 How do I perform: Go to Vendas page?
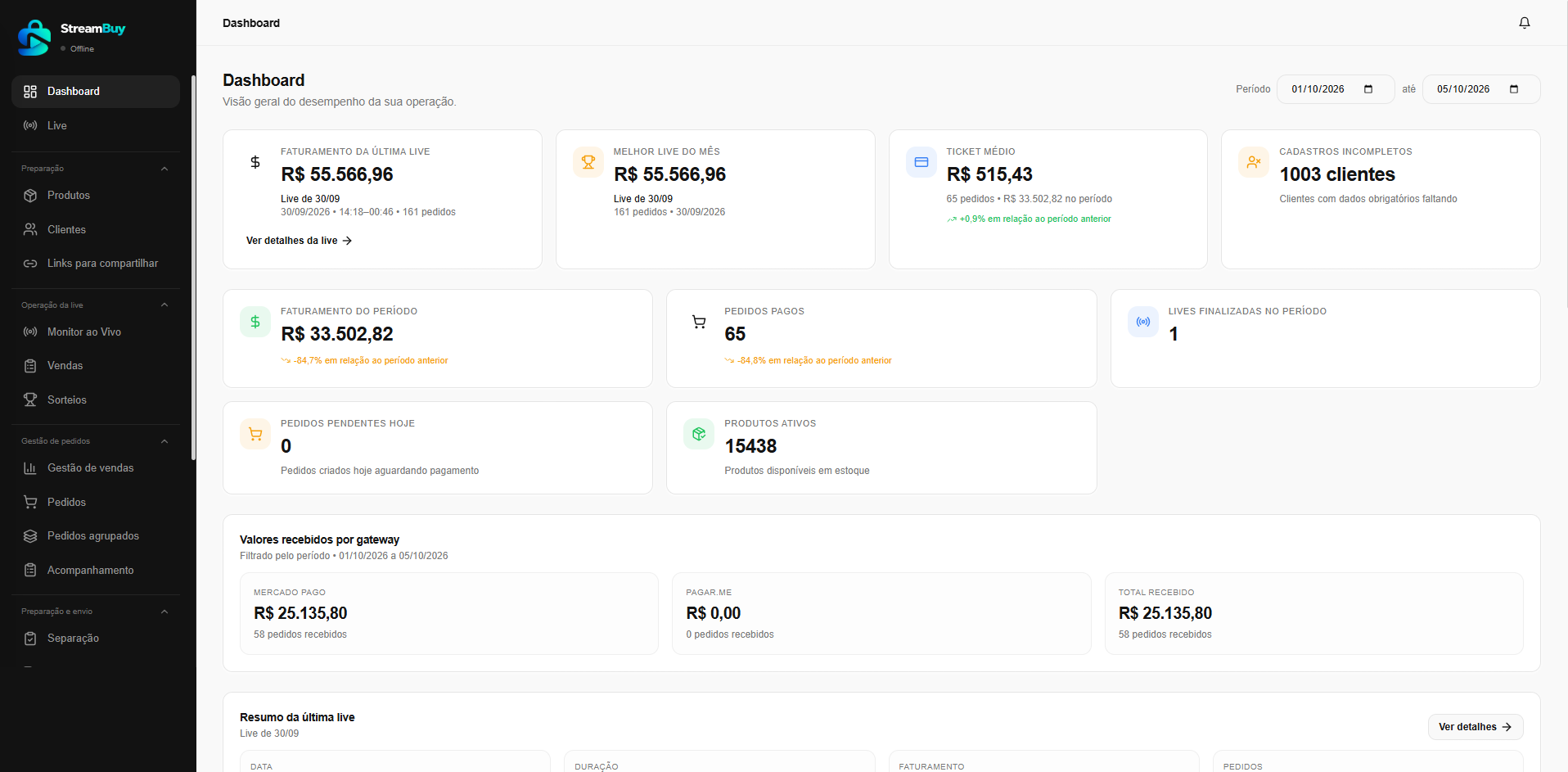click(x=96, y=366)
